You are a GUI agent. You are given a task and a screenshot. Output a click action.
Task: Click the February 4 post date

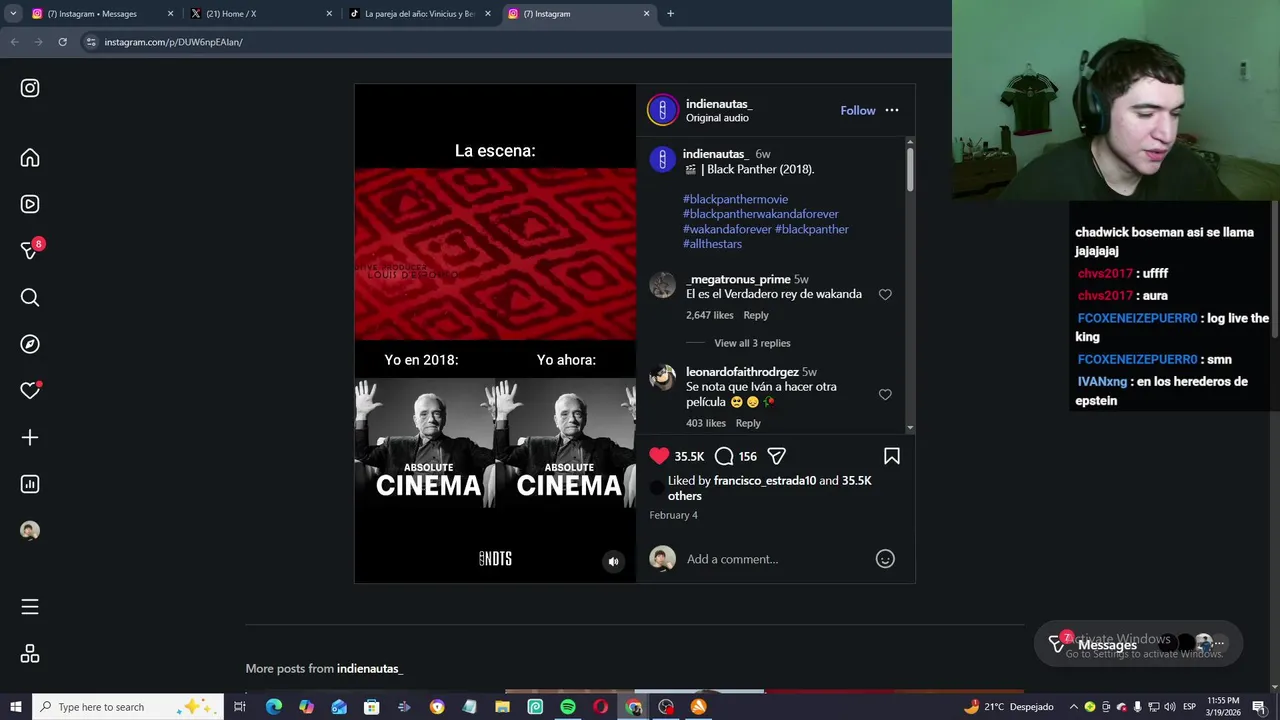coord(674,515)
